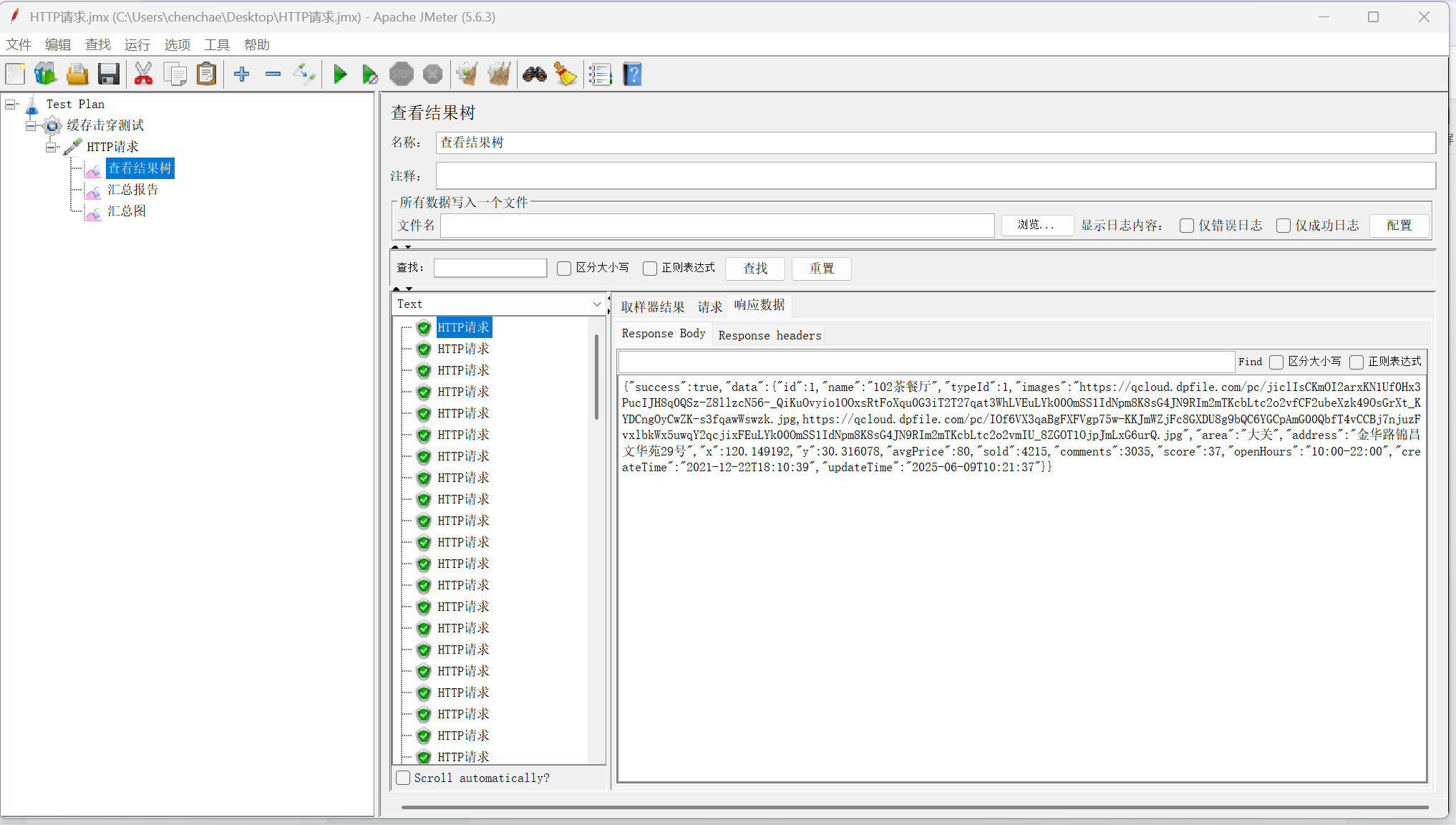Collapse the Test Plan tree node

10,105
